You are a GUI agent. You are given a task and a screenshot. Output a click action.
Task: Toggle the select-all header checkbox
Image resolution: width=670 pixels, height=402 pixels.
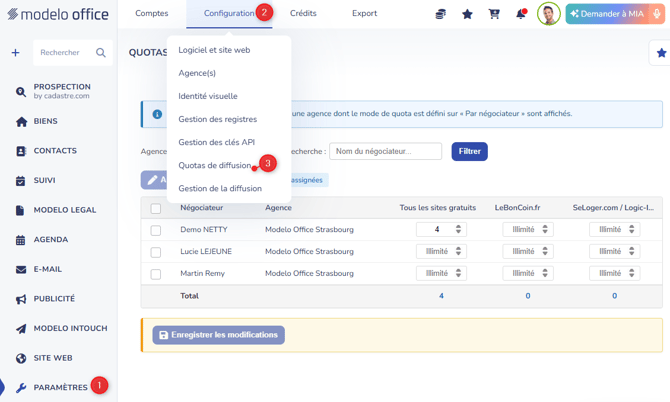tap(156, 208)
